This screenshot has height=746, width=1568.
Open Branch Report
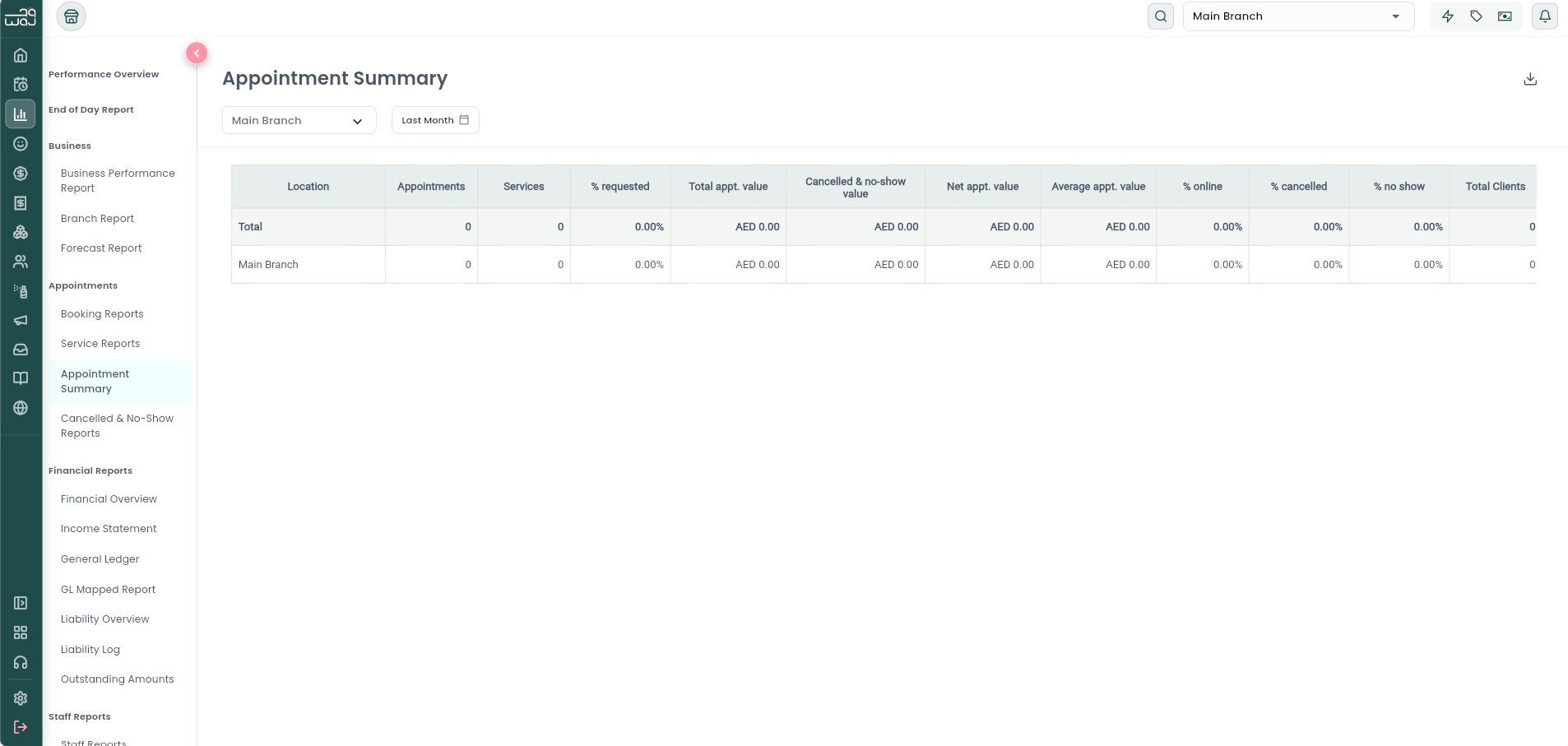tap(97, 219)
